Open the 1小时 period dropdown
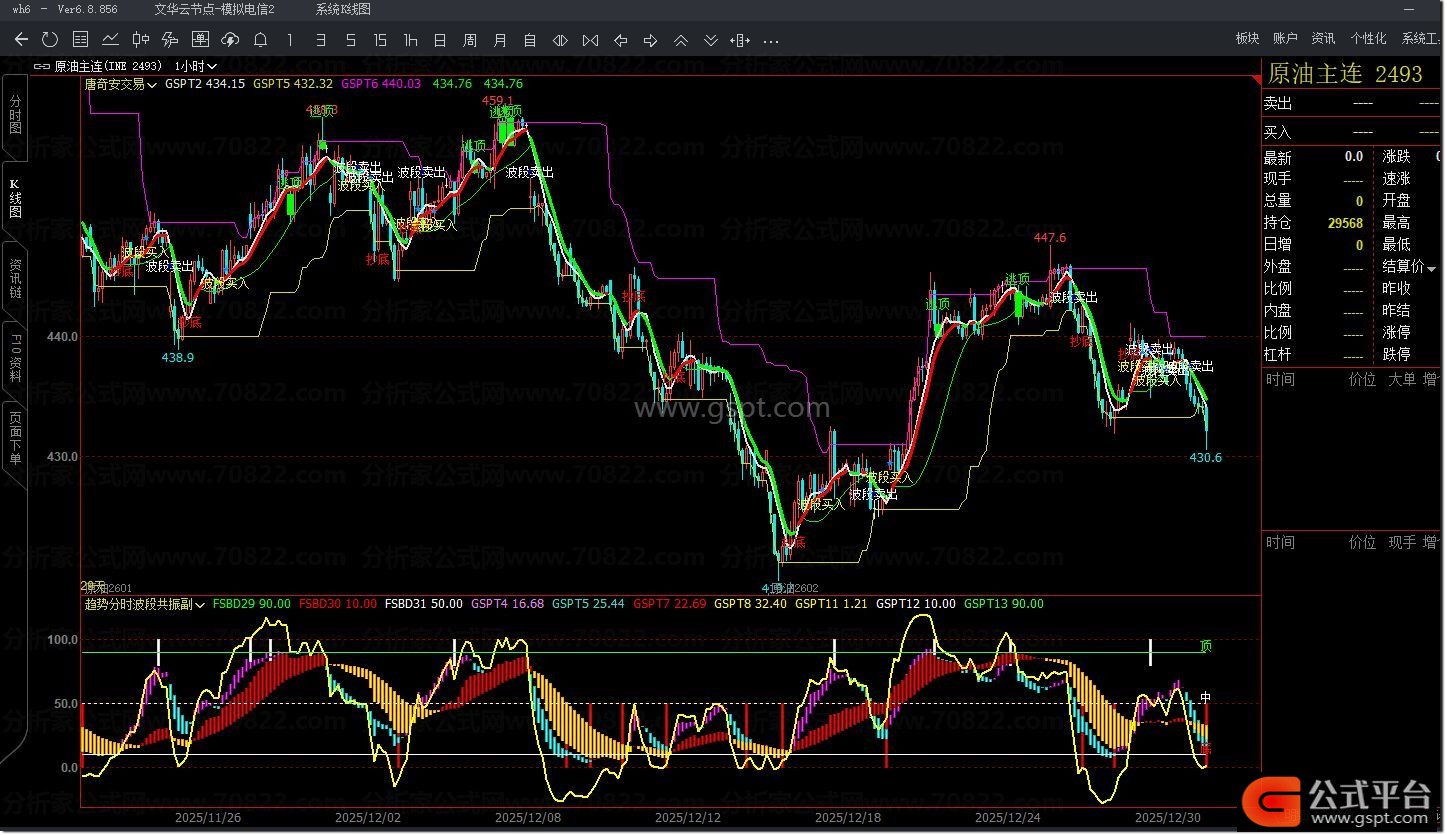Screen dimensions: 1447x835 pyautogui.click(x=196, y=66)
